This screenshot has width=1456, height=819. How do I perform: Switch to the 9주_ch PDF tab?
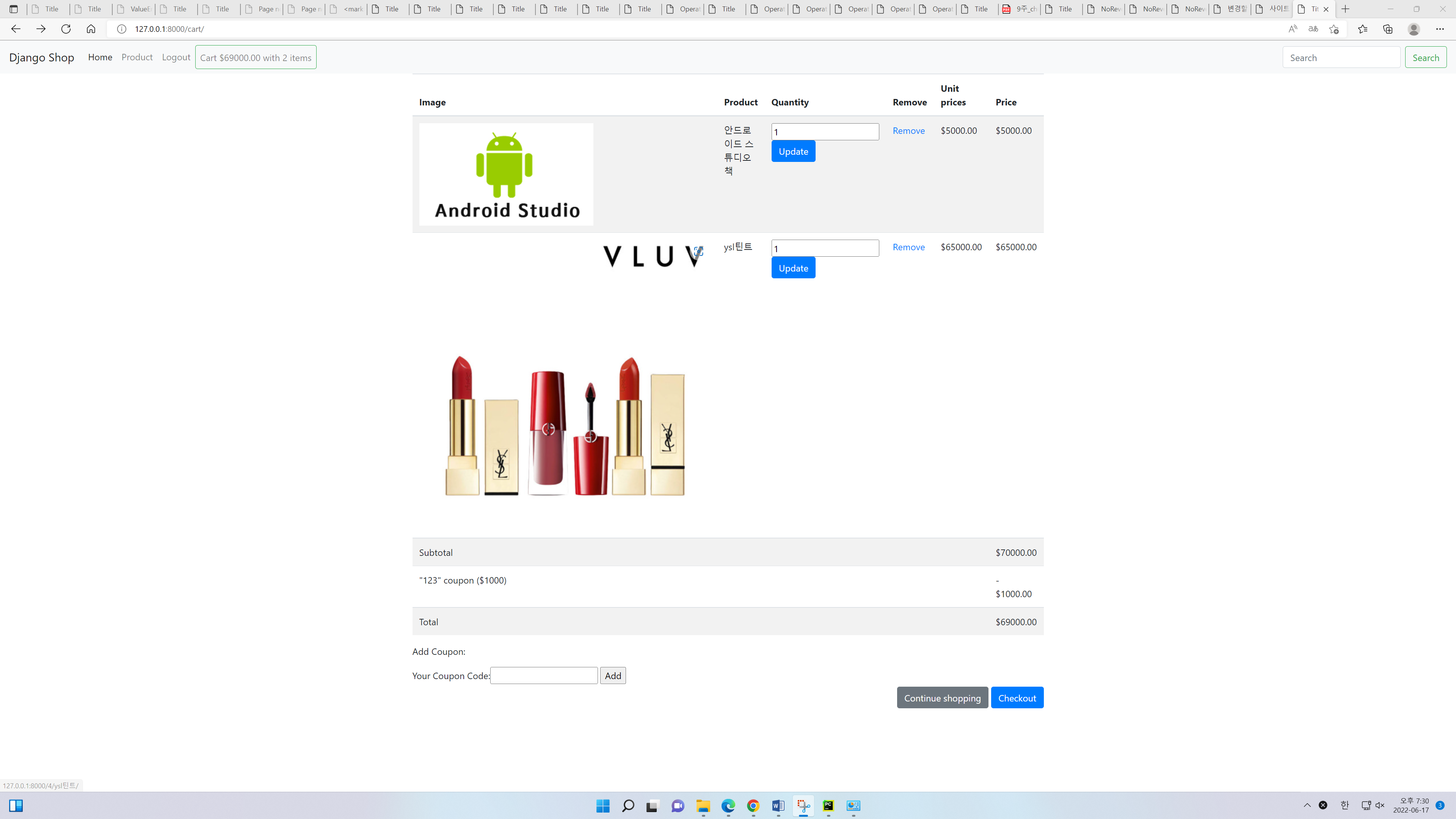coord(1019,9)
